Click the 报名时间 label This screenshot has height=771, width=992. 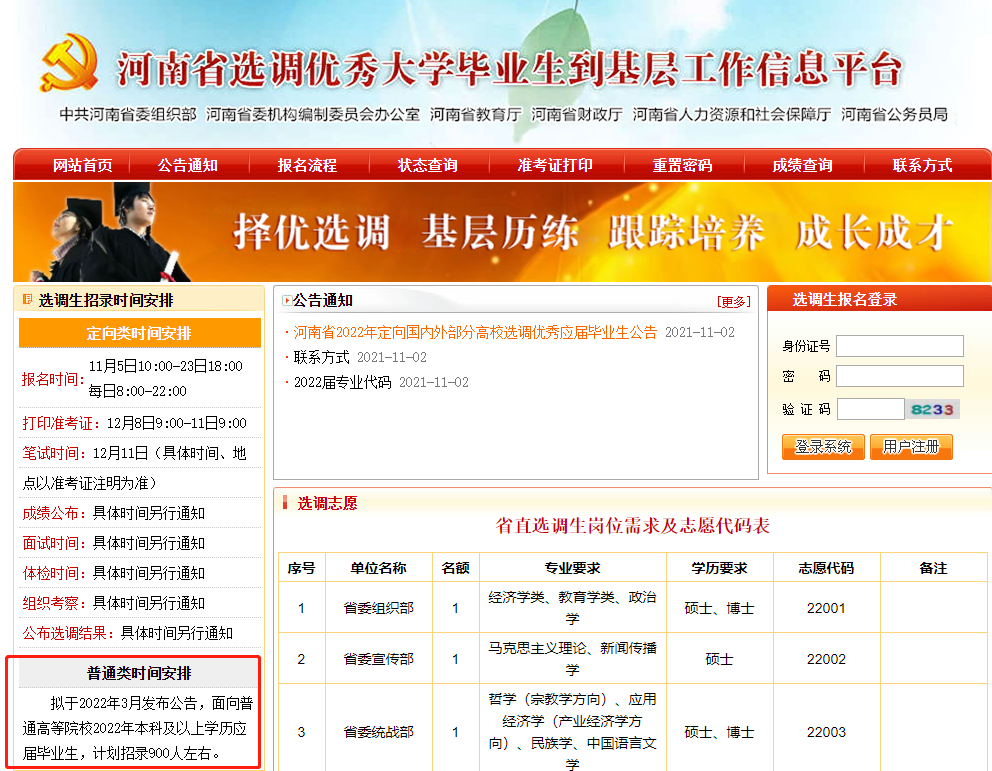tap(53, 379)
